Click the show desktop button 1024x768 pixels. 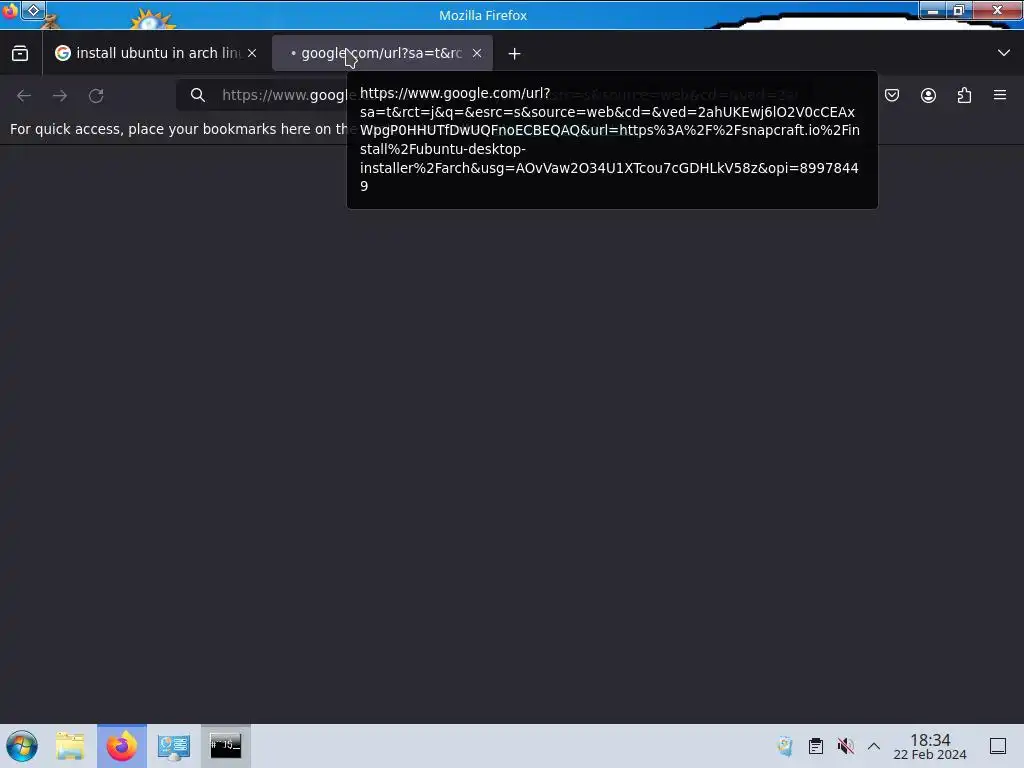coord(998,746)
